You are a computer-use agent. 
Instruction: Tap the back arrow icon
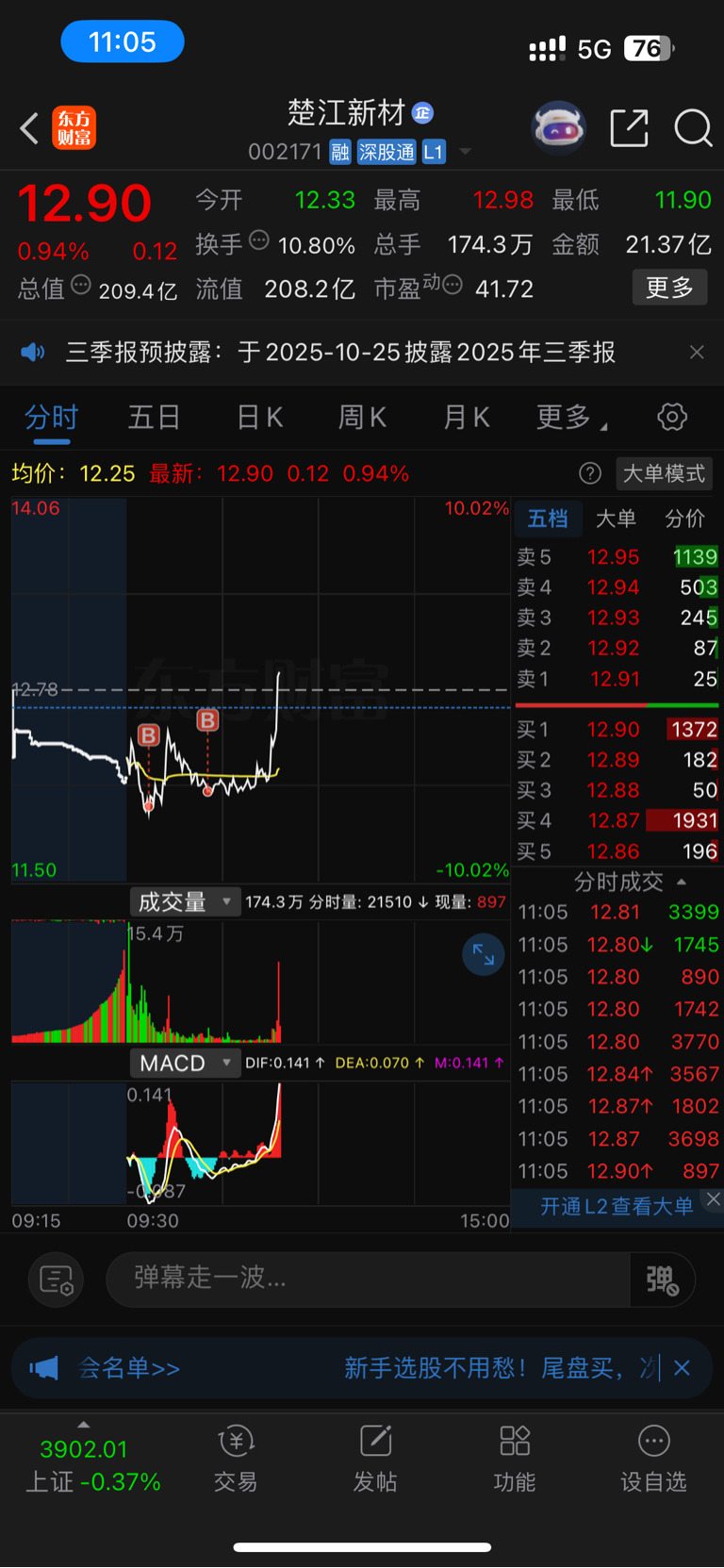pyautogui.click(x=29, y=128)
